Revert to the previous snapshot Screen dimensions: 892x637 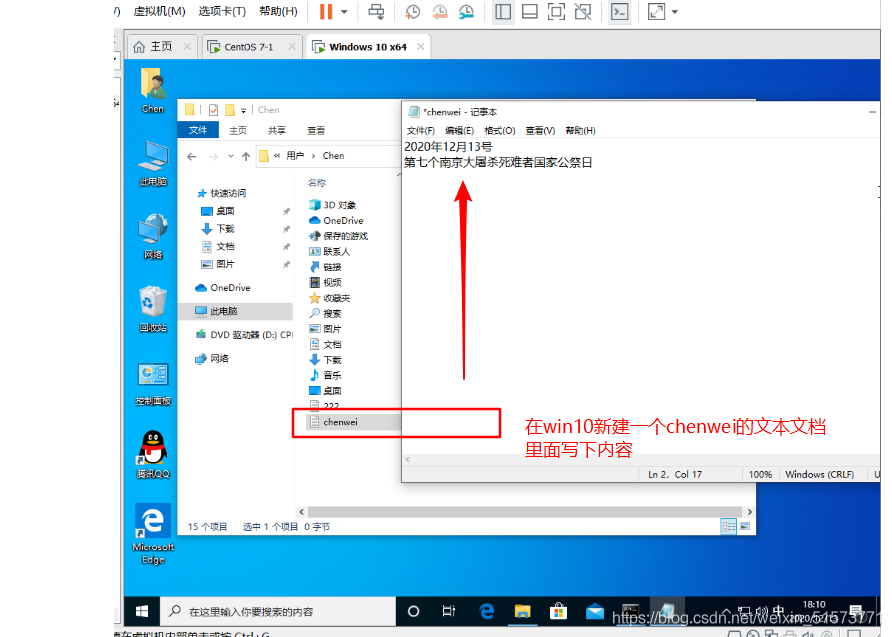point(439,11)
